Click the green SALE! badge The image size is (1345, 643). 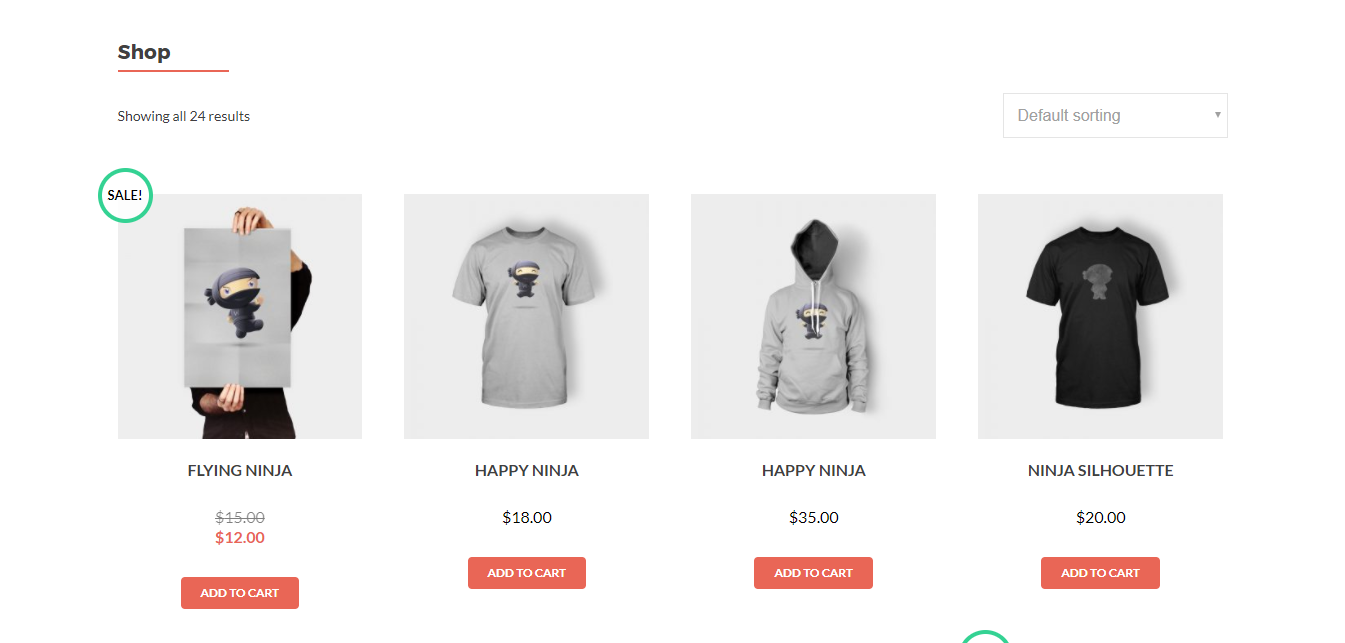(125, 195)
